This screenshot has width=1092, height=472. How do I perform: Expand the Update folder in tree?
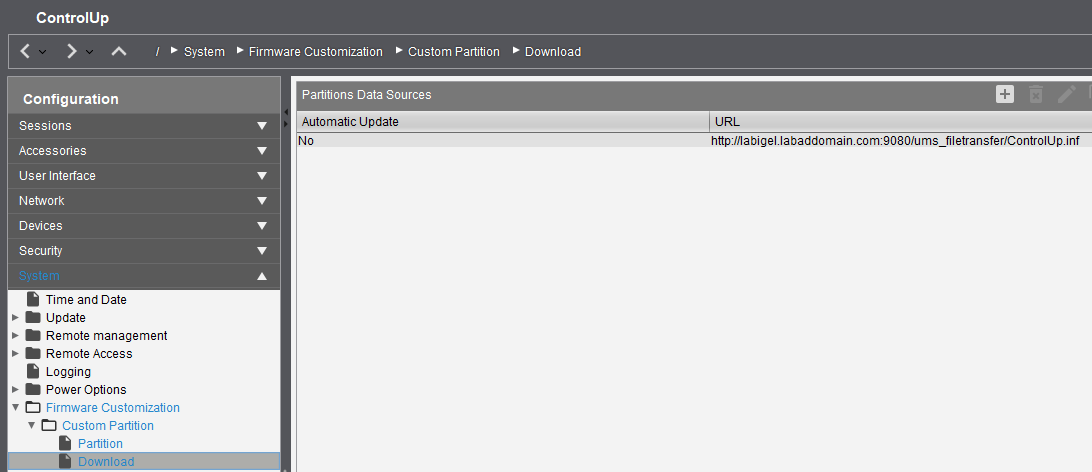(15, 318)
